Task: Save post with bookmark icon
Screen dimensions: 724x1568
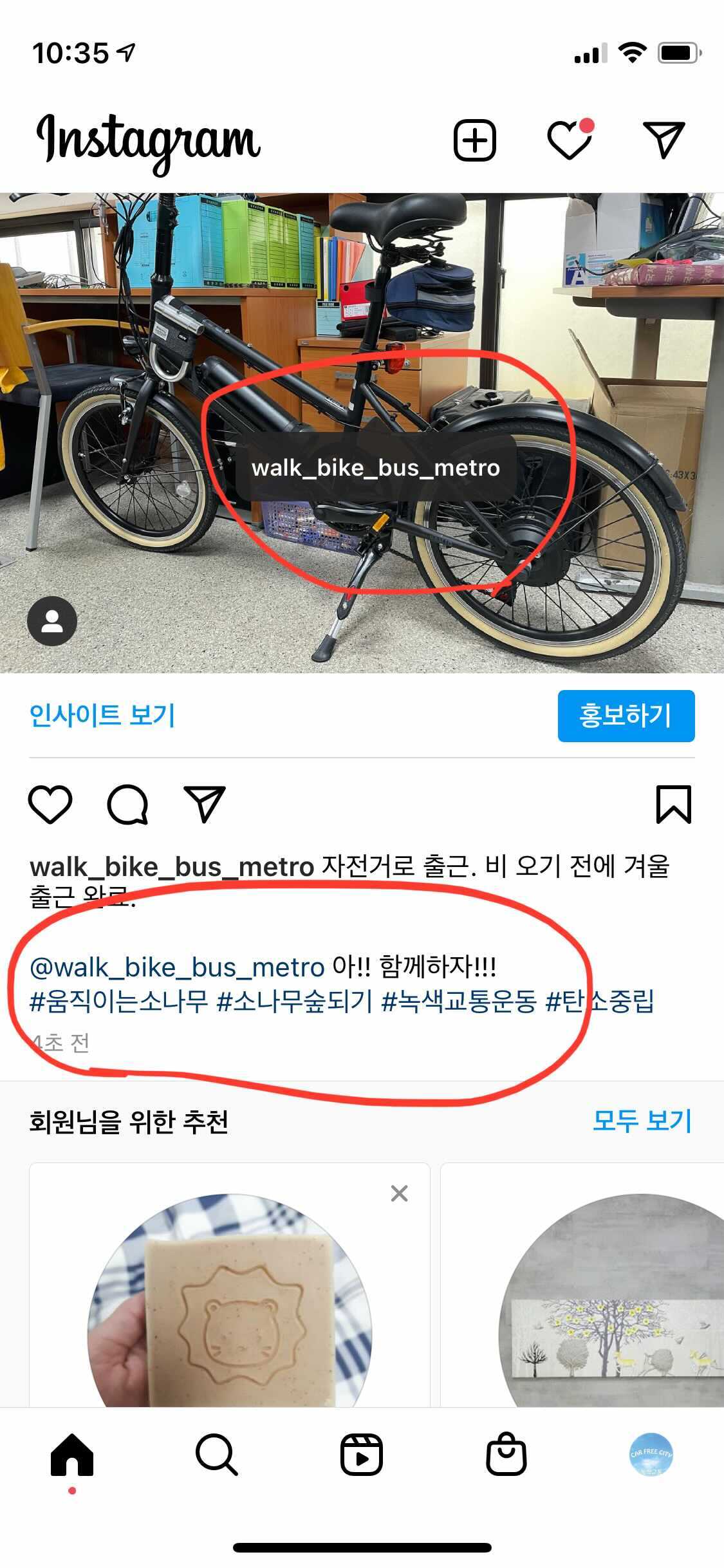Action: coord(674,804)
